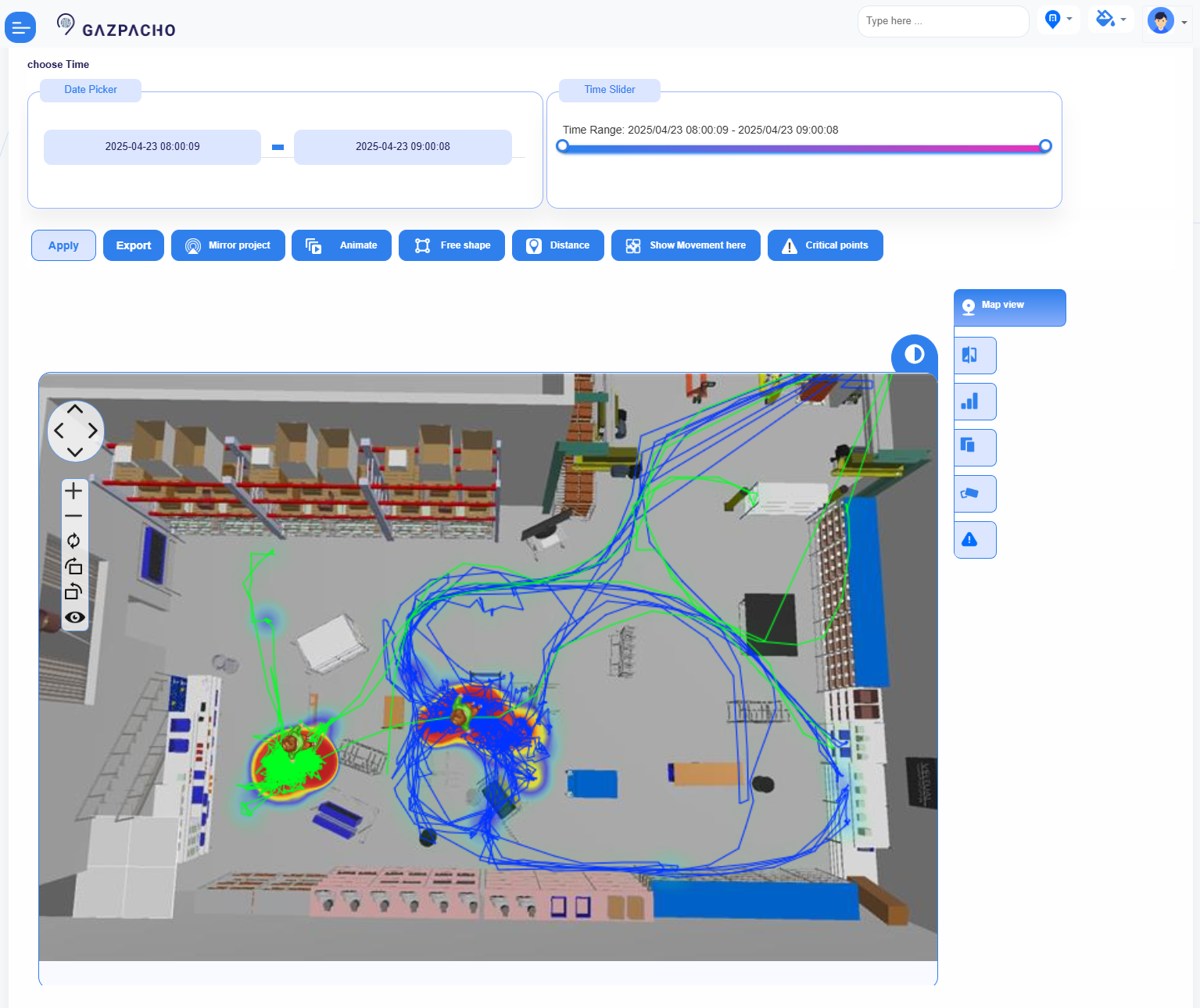Zoom out of the map with minus icon
The image size is (1200, 1008).
pos(73,516)
